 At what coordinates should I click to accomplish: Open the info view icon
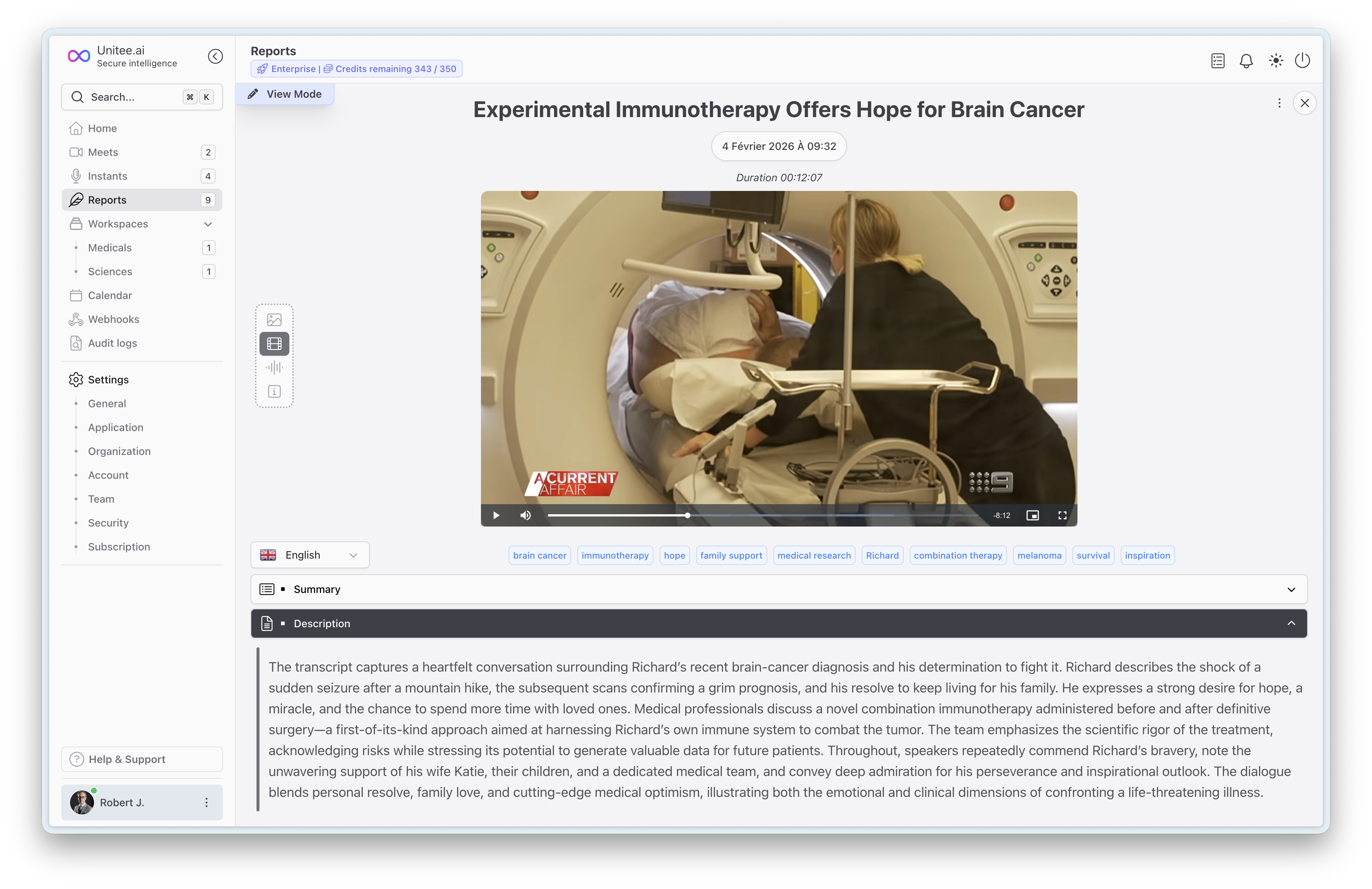[x=274, y=392]
